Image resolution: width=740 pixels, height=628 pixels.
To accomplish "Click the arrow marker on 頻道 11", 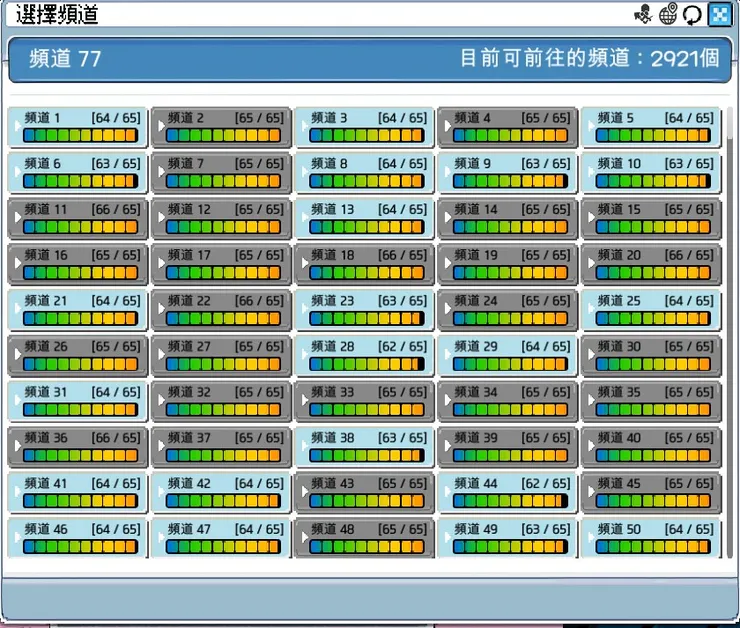I will (x=18, y=217).
